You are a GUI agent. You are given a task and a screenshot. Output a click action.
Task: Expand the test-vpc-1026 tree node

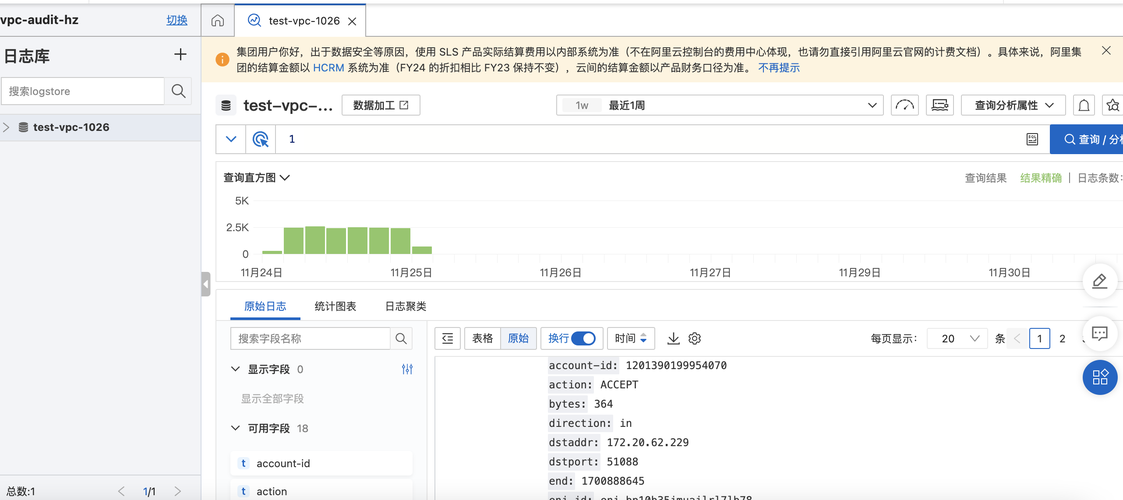point(6,127)
